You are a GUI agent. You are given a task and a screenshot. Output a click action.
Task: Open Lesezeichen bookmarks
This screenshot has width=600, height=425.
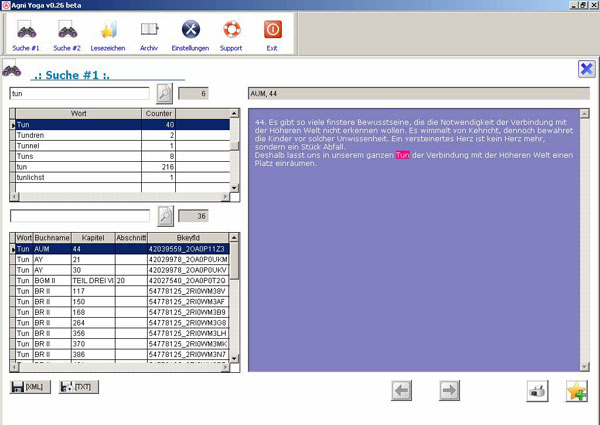(x=108, y=36)
